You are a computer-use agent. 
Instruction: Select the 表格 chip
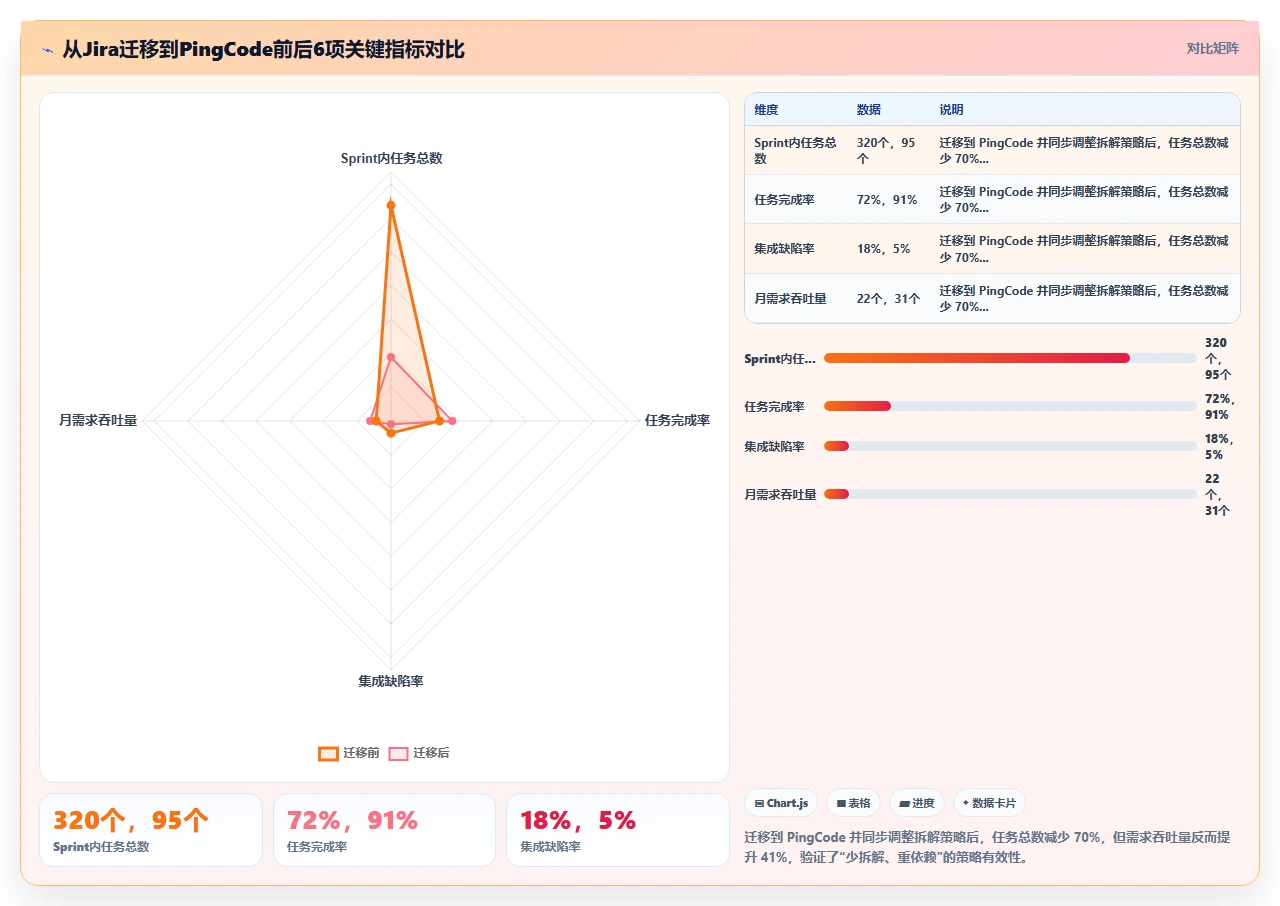pos(853,803)
